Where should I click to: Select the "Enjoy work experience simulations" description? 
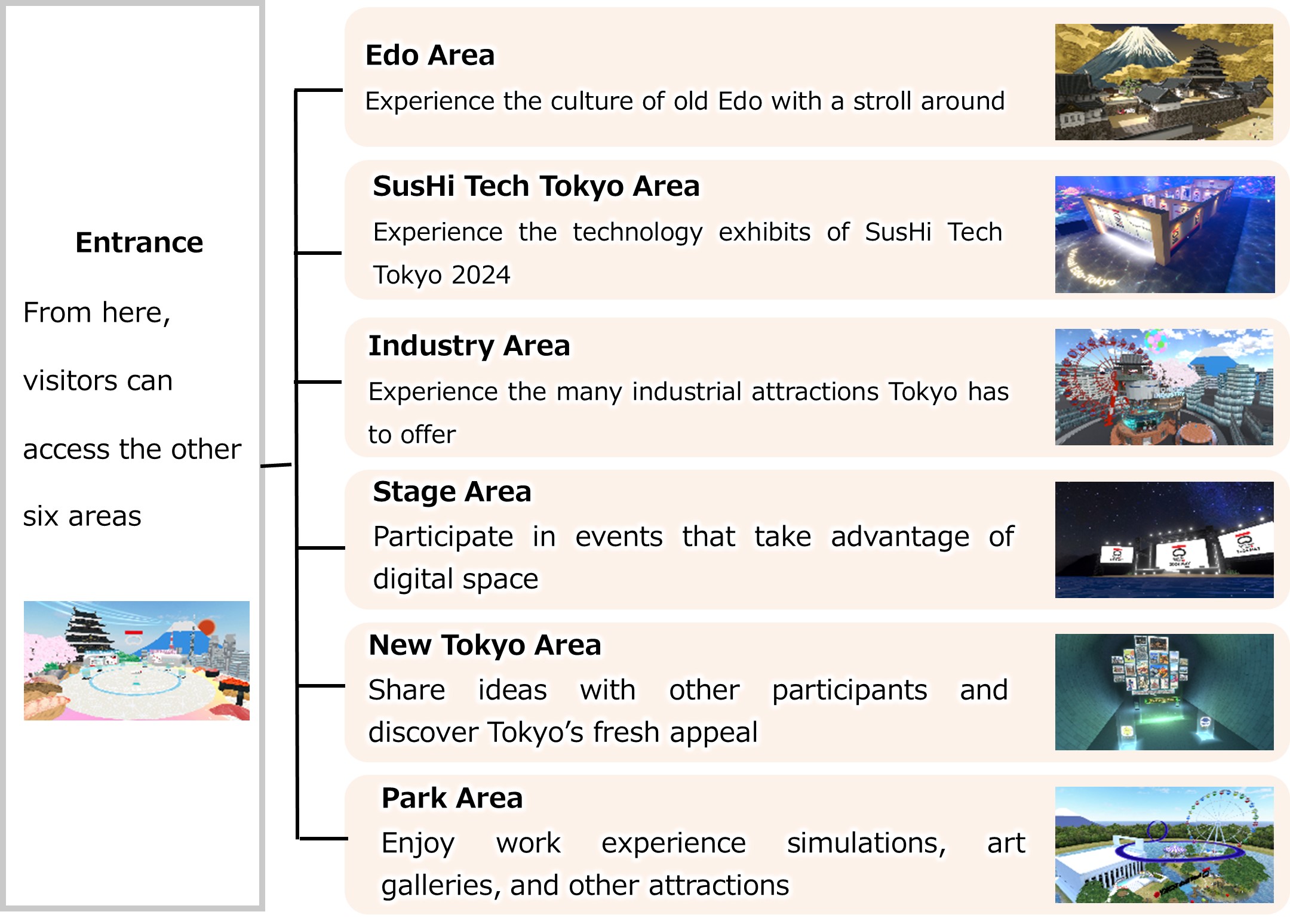702,843
